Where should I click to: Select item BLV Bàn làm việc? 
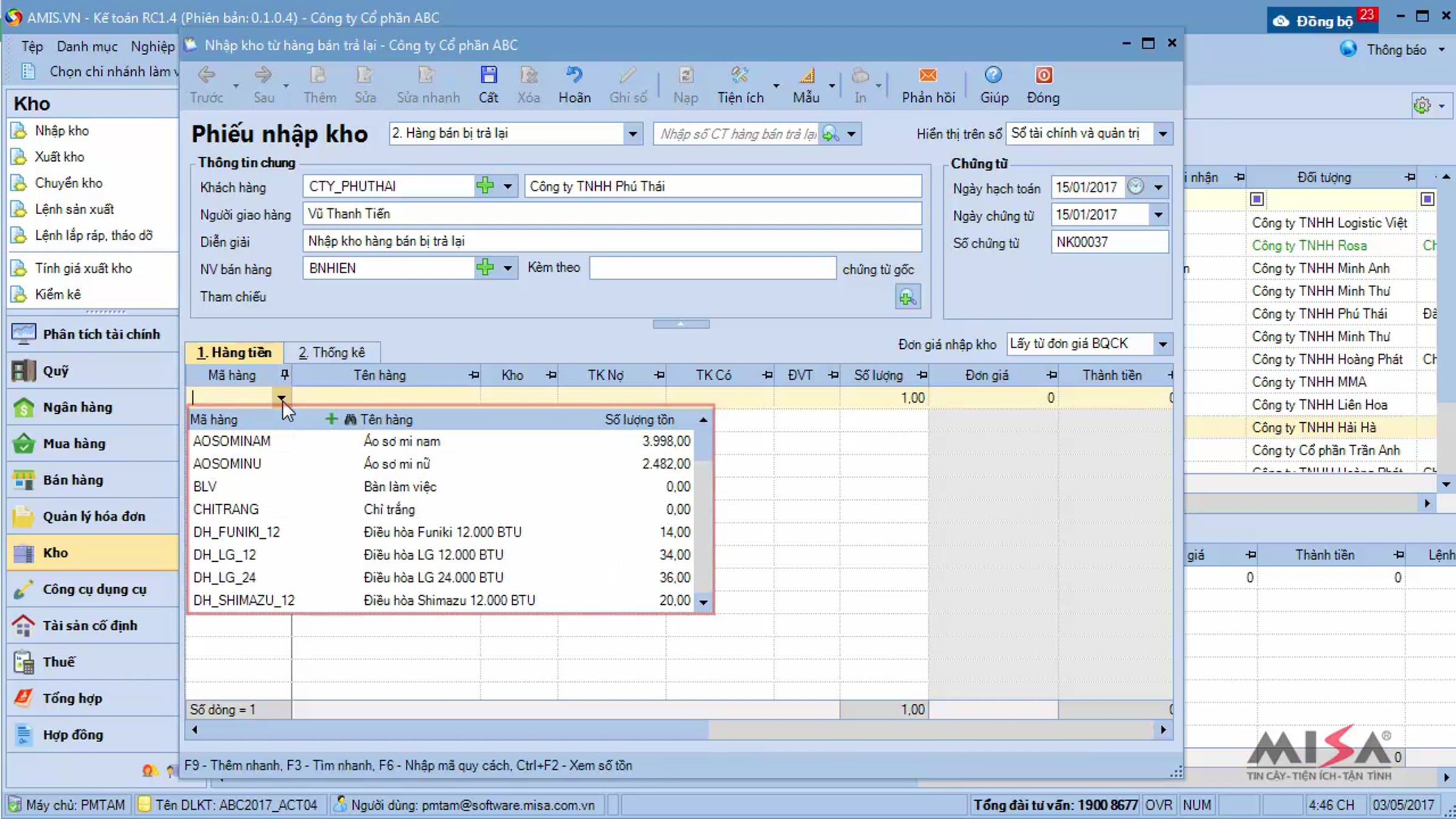(x=442, y=487)
